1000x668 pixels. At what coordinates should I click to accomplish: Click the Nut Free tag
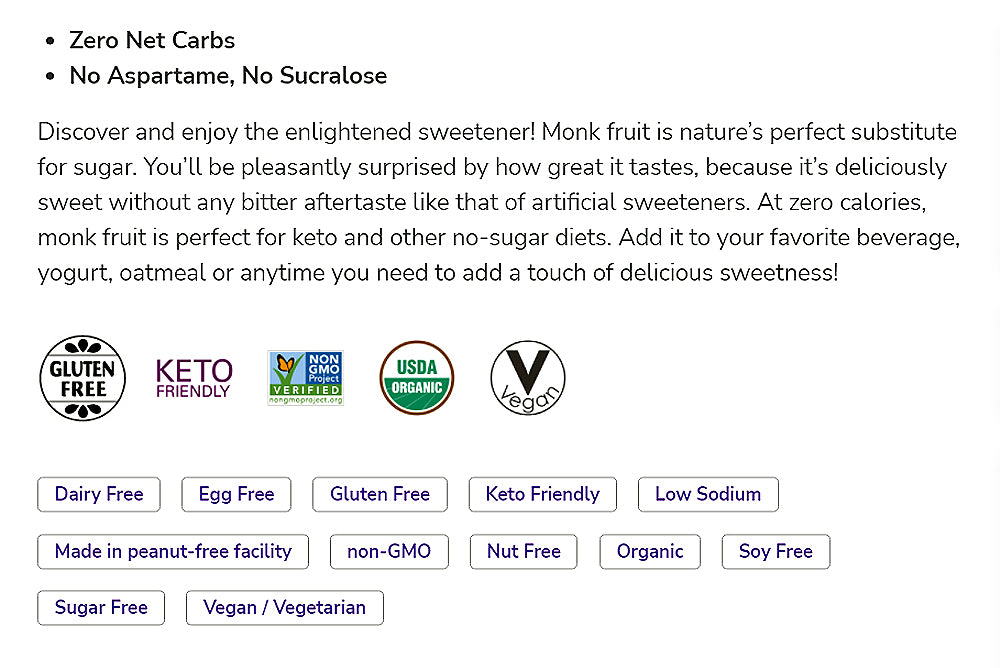pyautogui.click(x=524, y=551)
